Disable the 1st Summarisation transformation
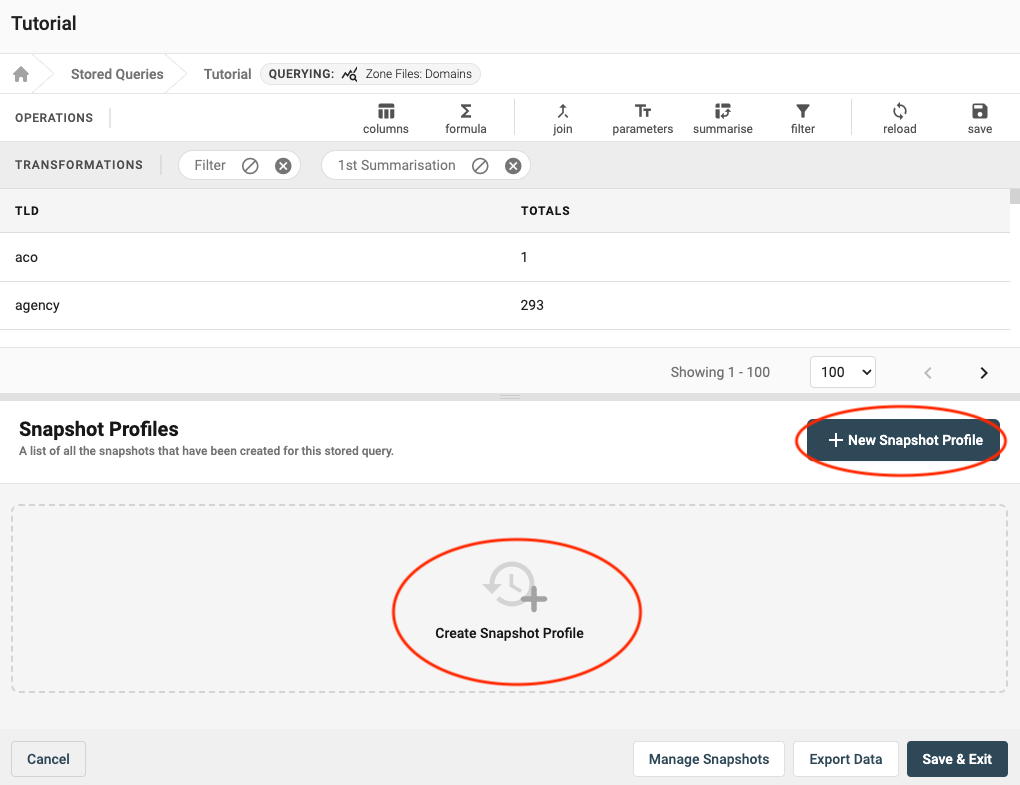1020x785 pixels. point(480,166)
